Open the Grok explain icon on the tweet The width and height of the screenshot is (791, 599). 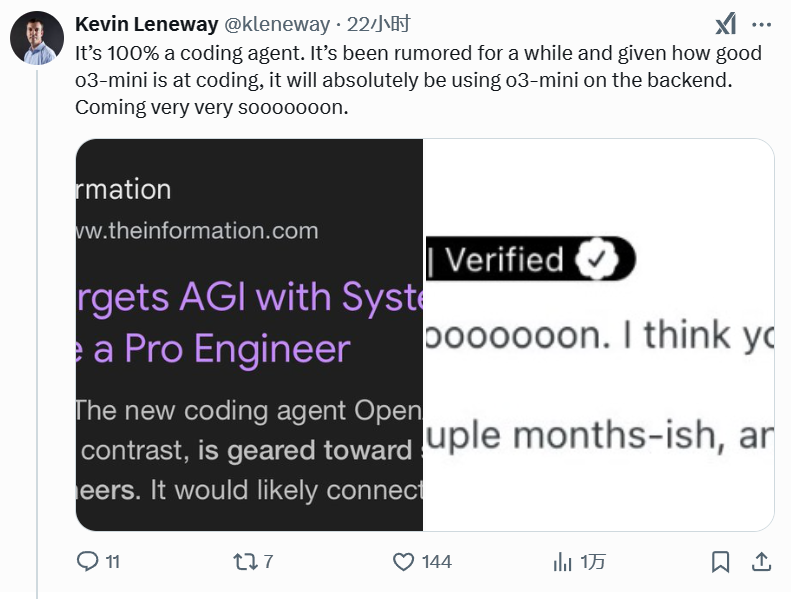[727, 24]
